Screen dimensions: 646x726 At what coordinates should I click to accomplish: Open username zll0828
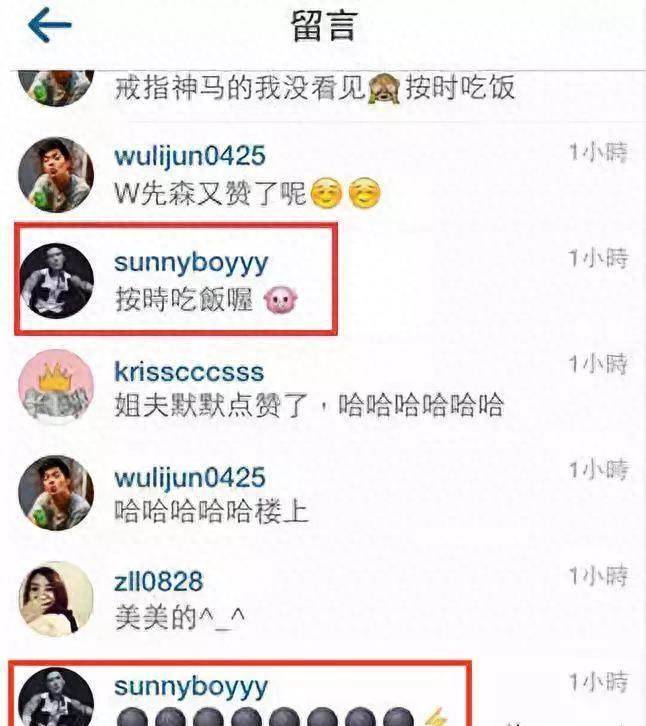159,582
